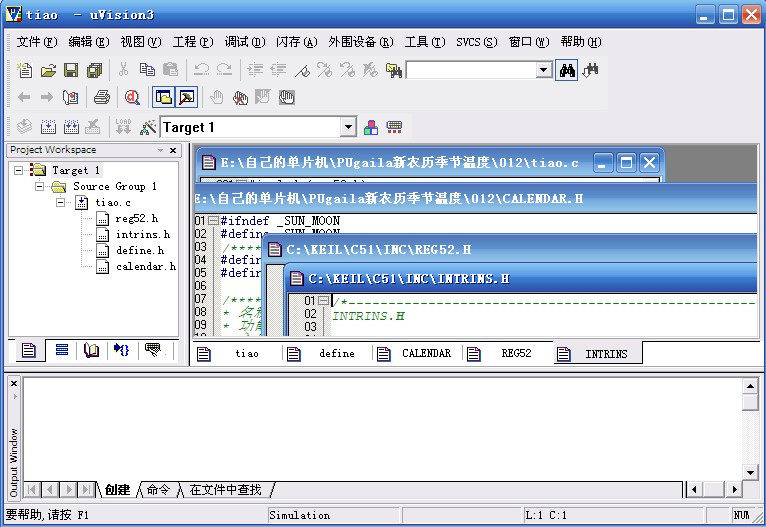Image resolution: width=766 pixels, height=527 pixels.
Task: Open the 工程(P) menu
Action: click(x=193, y=42)
